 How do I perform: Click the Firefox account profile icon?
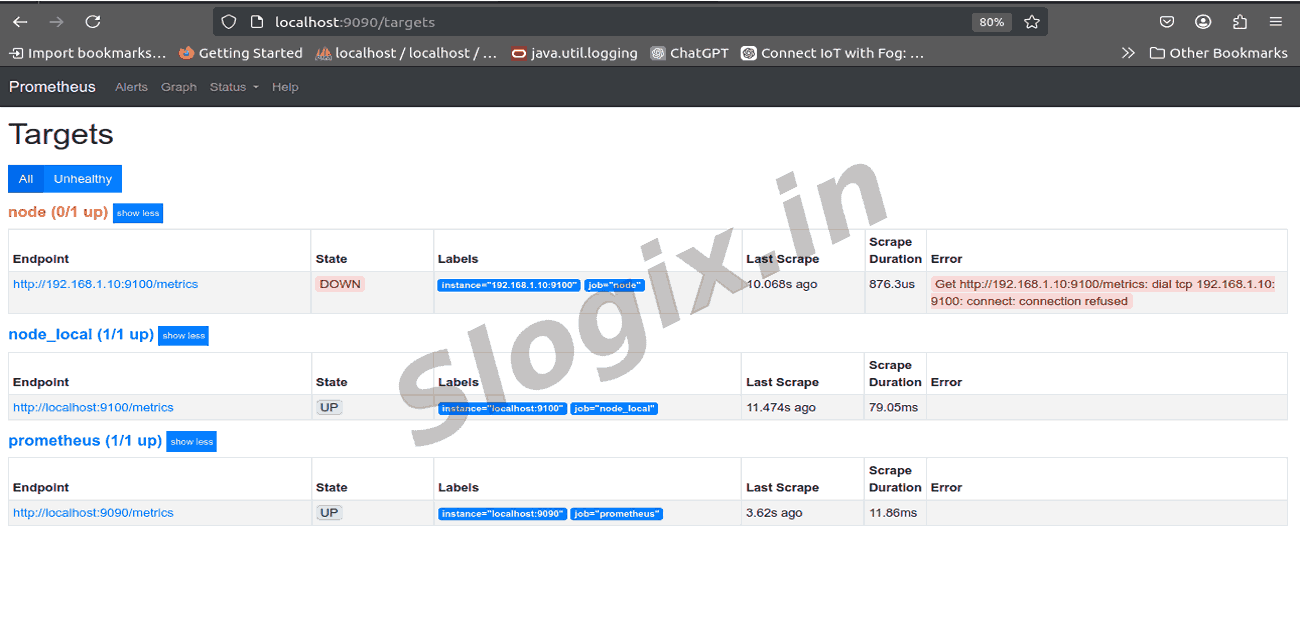click(x=1203, y=22)
